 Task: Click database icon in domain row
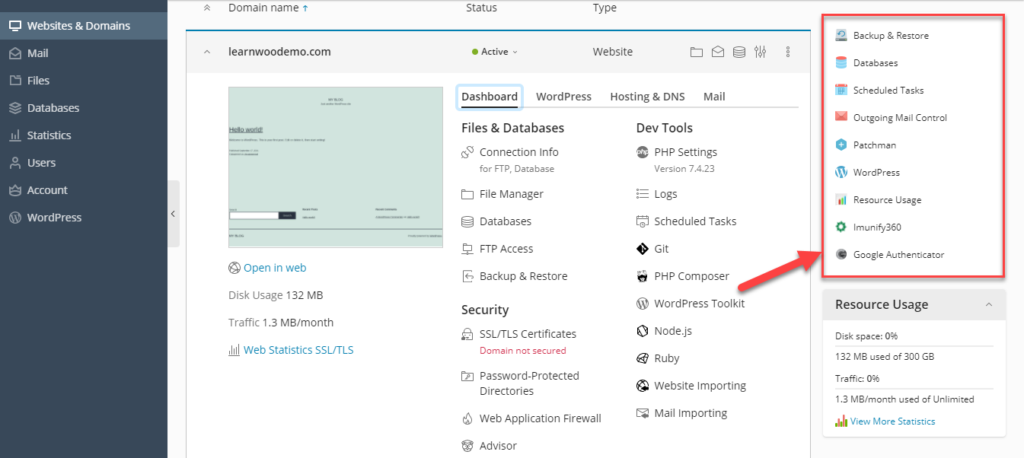tap(739, 52)
